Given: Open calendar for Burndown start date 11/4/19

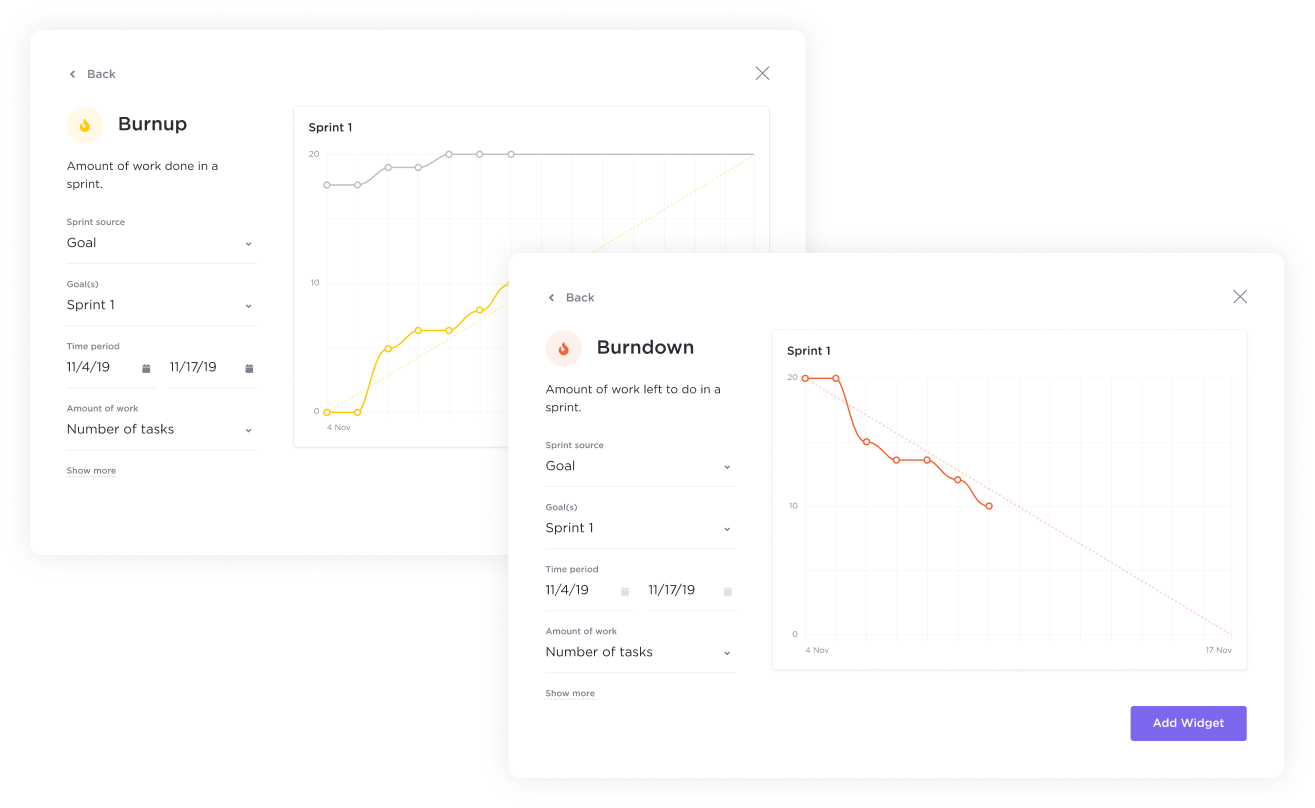Looking at the screenshot, I should [625, 591].
